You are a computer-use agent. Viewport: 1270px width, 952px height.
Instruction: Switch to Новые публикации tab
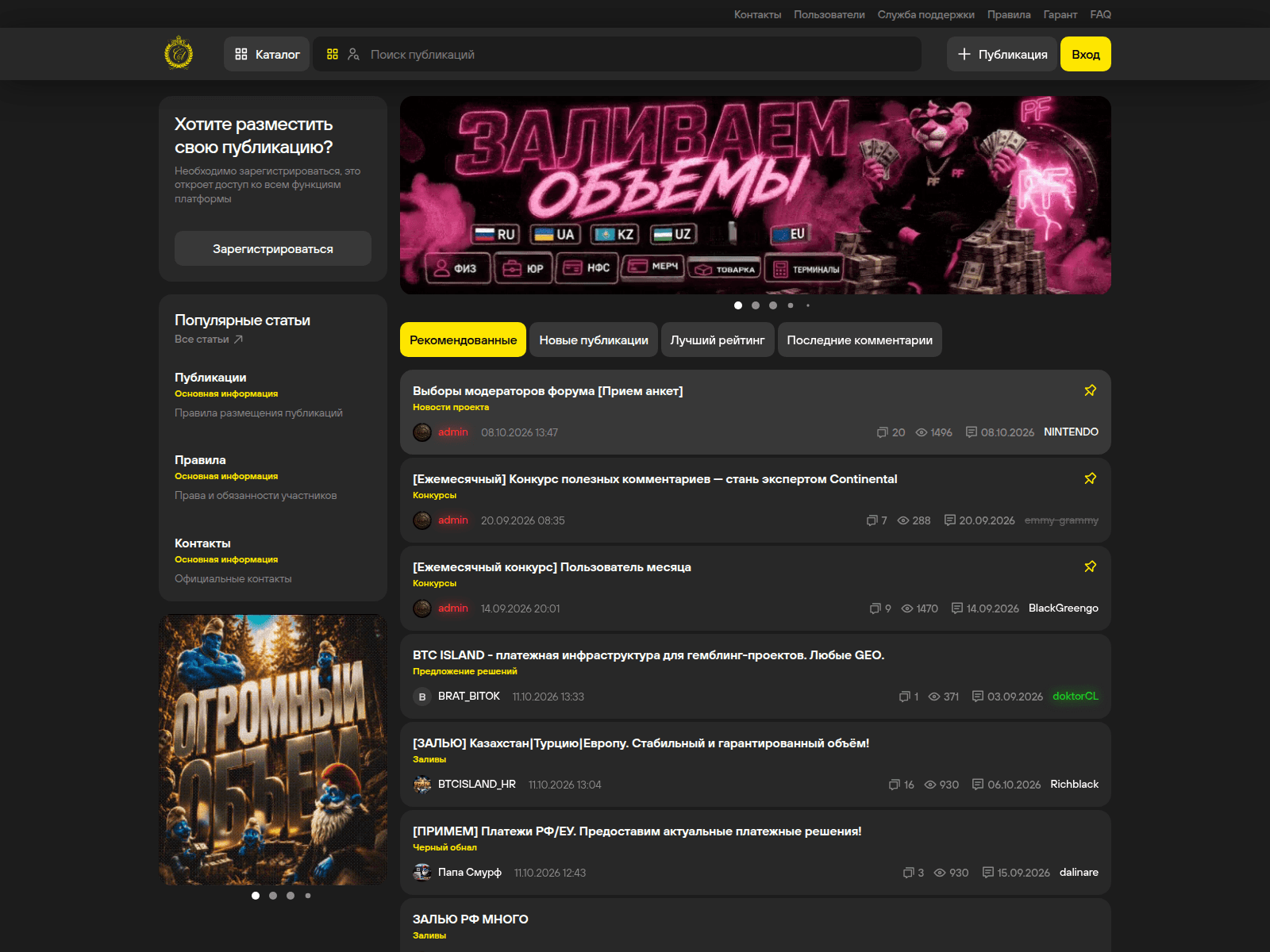pos(594,340)
